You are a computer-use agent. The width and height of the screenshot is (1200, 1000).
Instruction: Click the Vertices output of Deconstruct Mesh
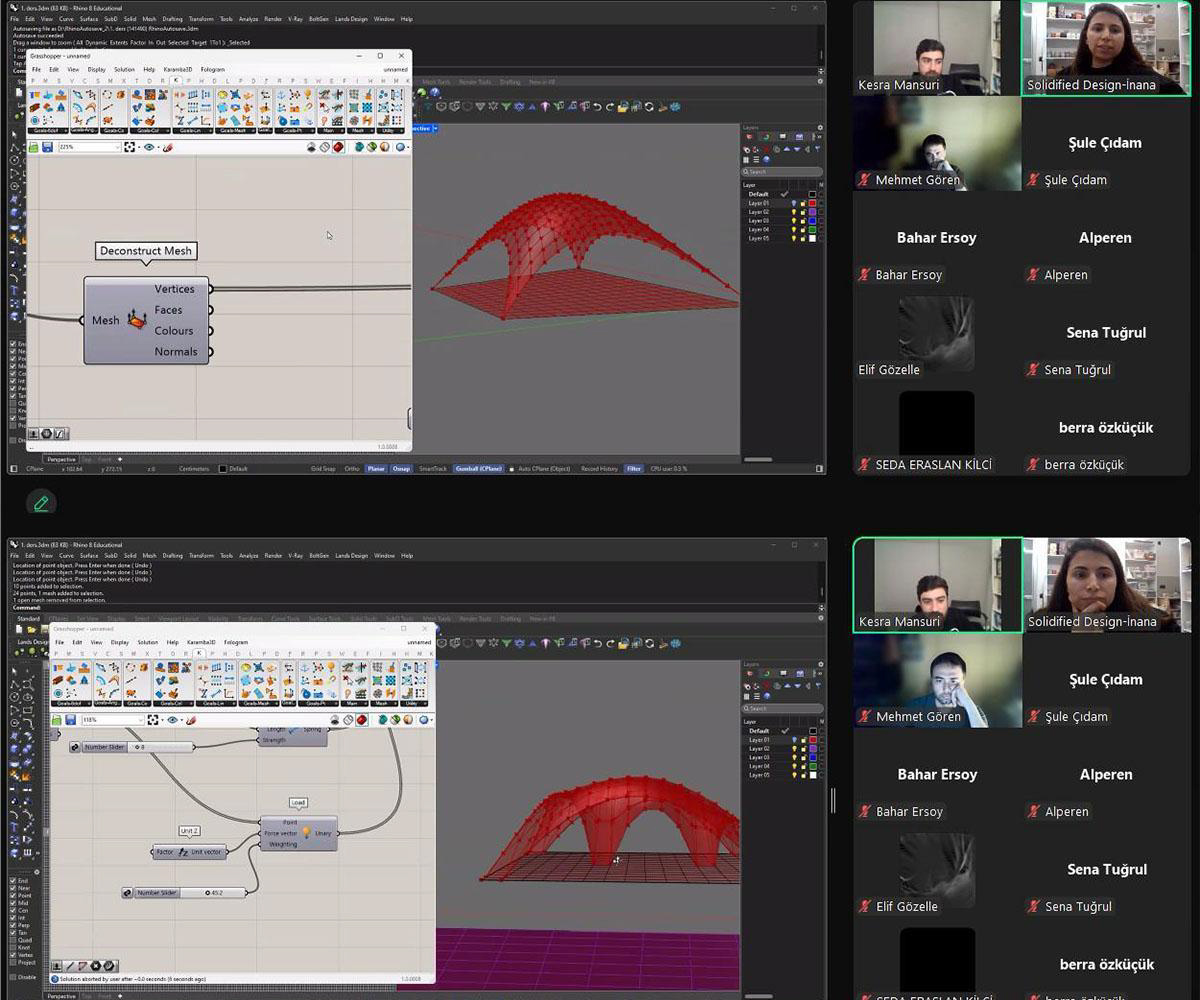(x=210, y=289)
